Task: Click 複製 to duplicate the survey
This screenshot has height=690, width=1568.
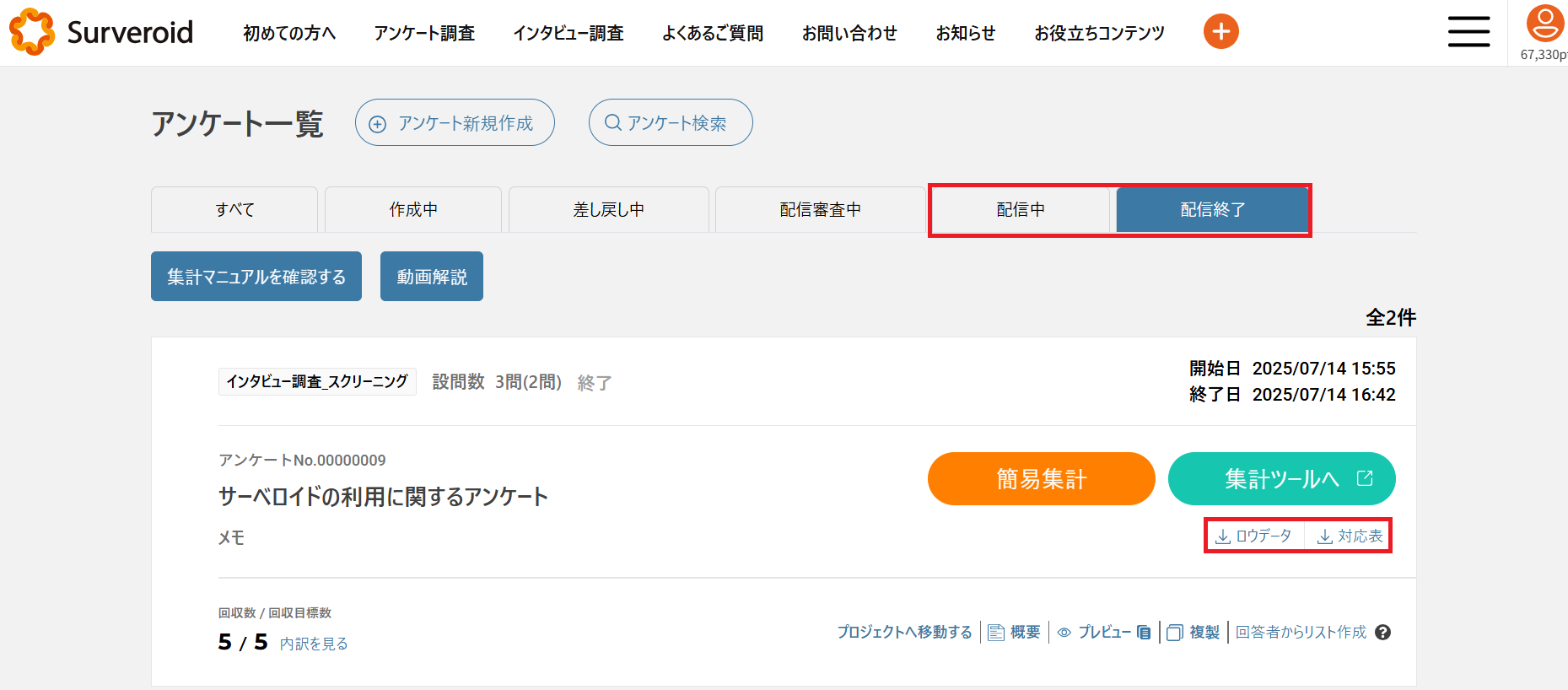Action: pos(1194,633)
